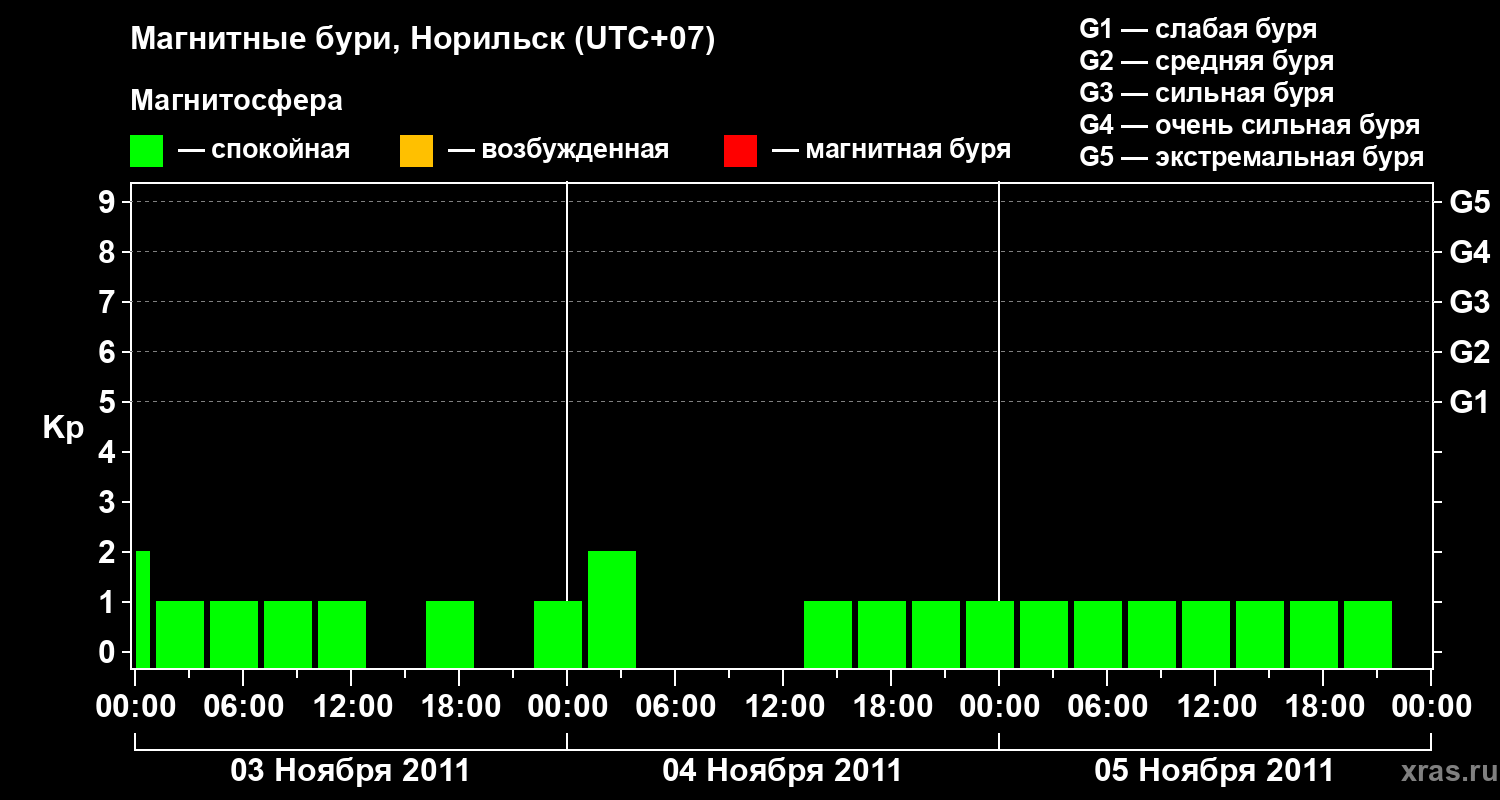This screenshot has height=800, width=1500.
Task: Click the date label '03 Ноября 2011'
Action: pos(350,771)
